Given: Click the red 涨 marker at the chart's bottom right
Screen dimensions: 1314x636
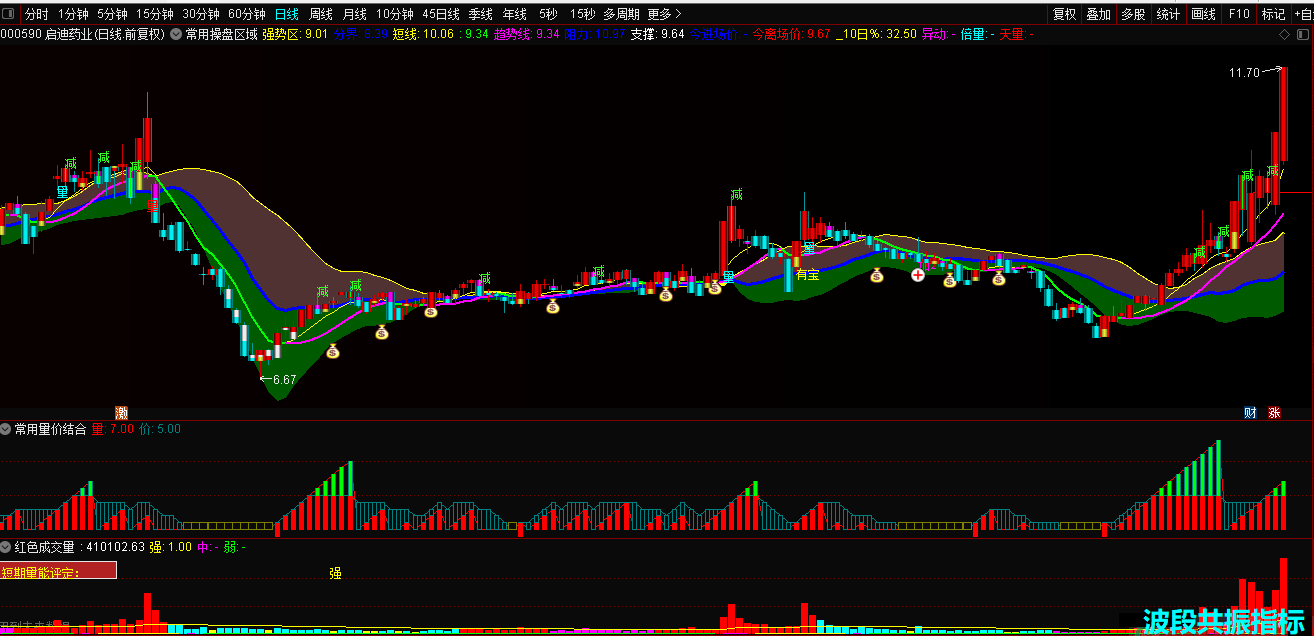Looking at the screenshot, I should [1274, 413].
